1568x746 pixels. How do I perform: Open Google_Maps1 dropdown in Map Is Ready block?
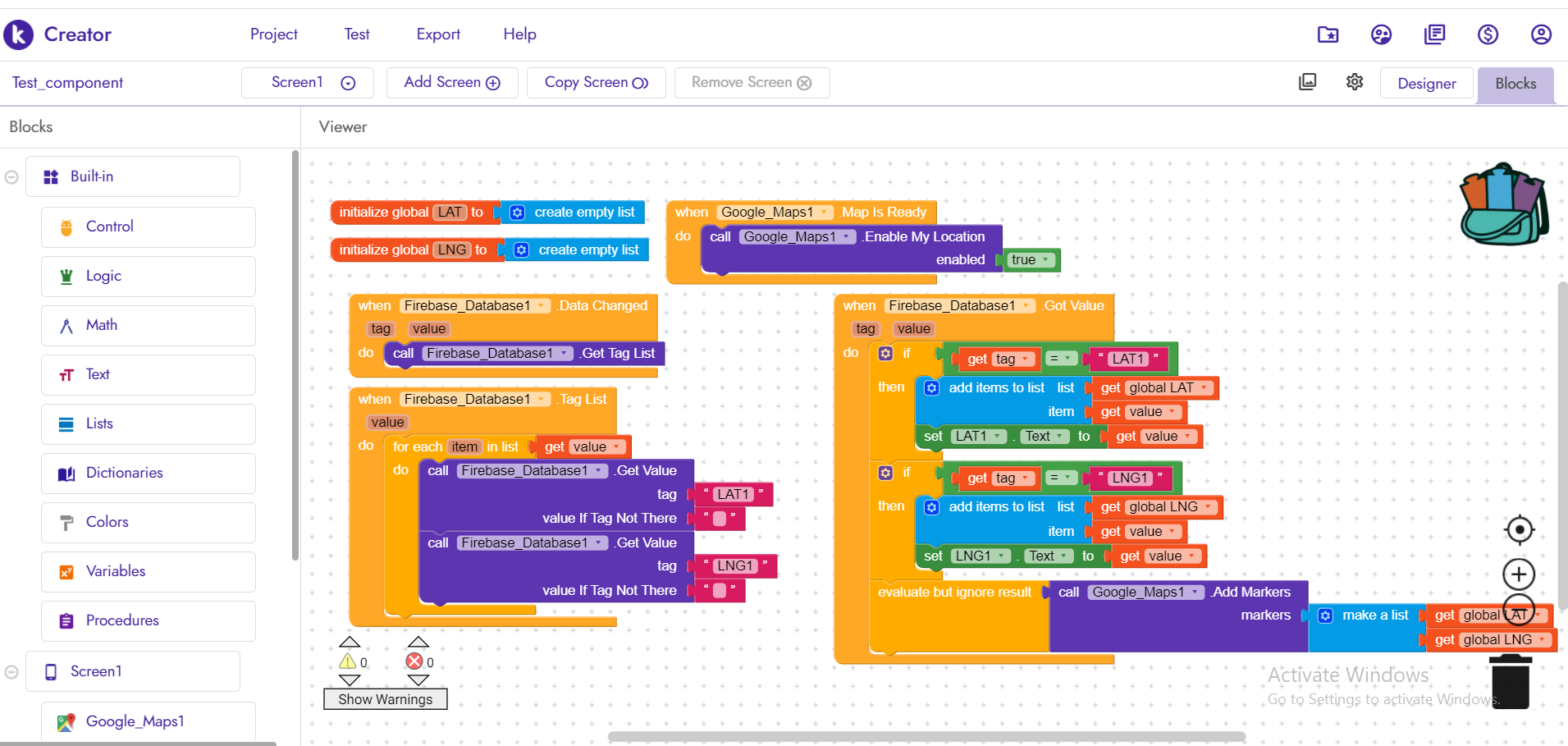824,213
